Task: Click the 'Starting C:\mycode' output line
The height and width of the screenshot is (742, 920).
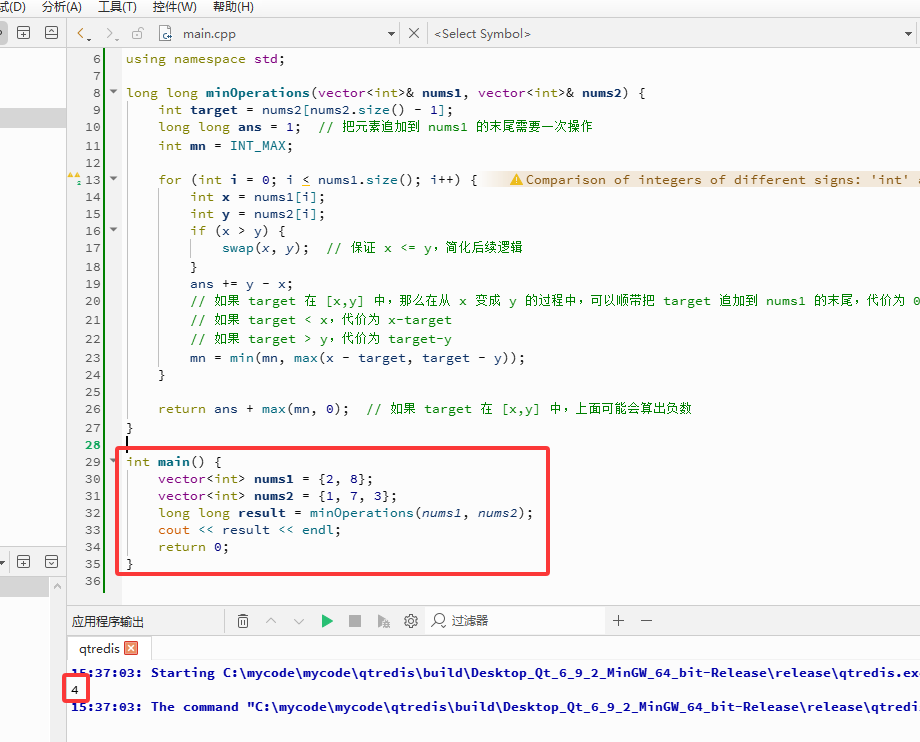Action: pyautogui.click(x=496, y=673)
